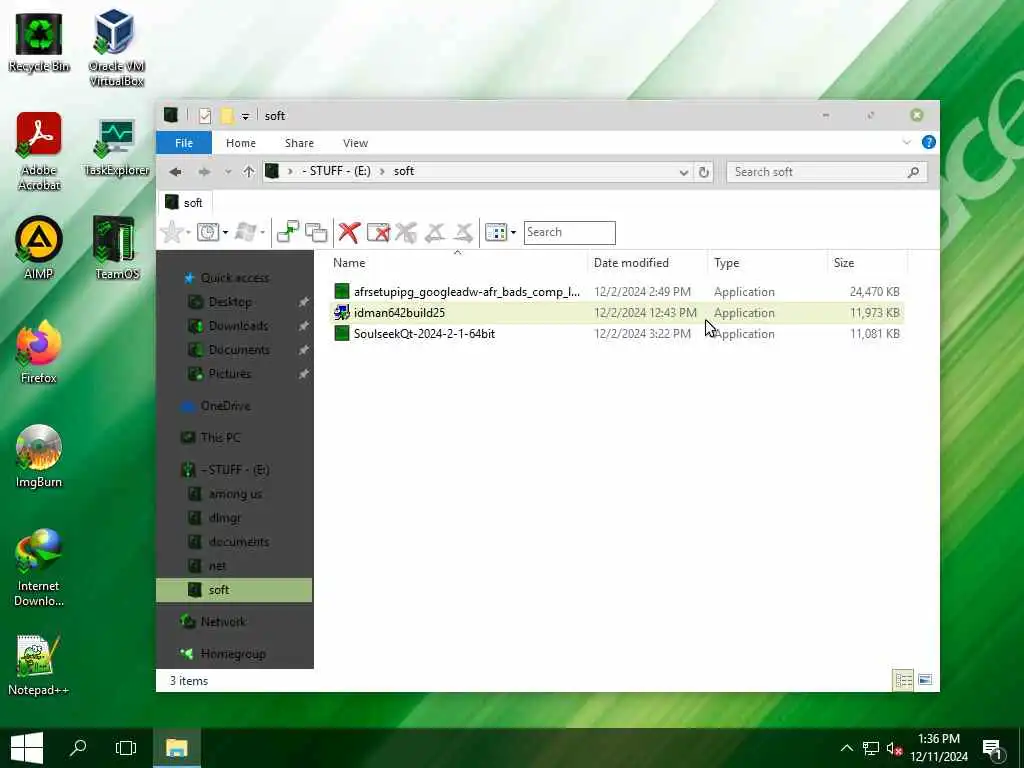Viewport: 1024px width, 768px height.
Task: Open Oracle VM VirtualBox desktop icon
Action: click(x=116, y=47)
